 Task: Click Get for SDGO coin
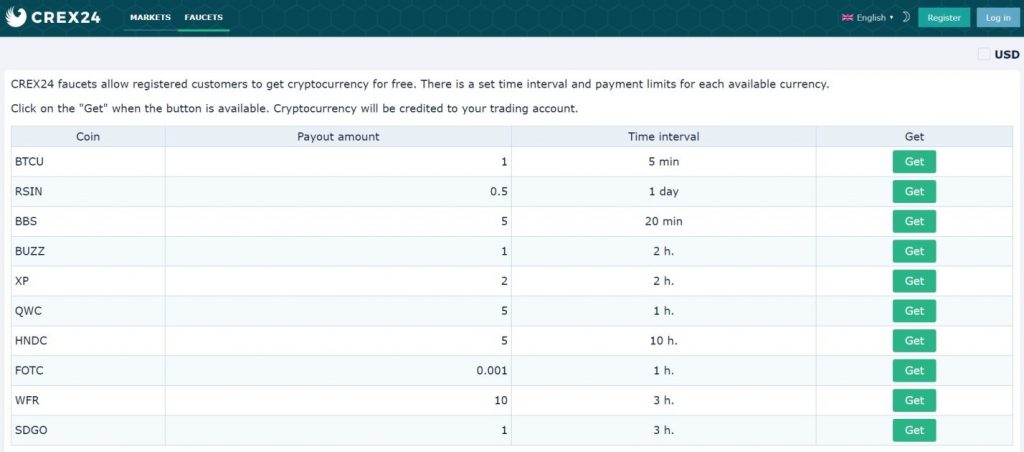[x=914, y=430]
